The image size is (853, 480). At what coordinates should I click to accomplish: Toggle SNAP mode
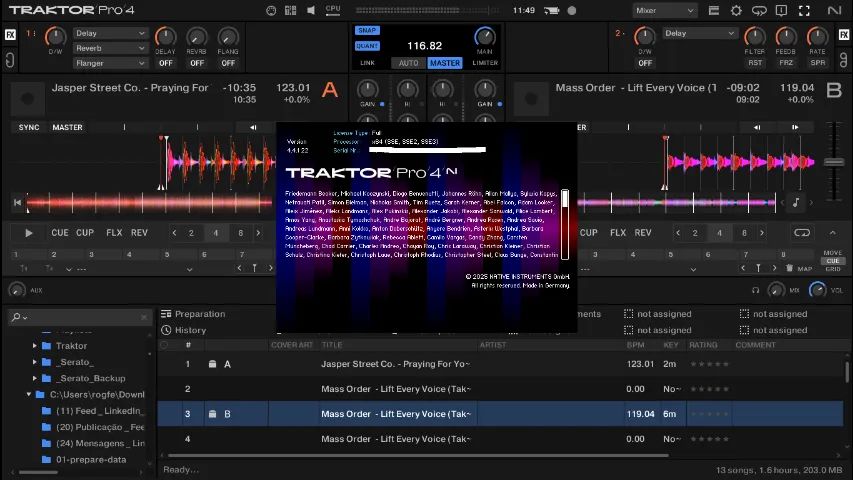coord(367,30)
